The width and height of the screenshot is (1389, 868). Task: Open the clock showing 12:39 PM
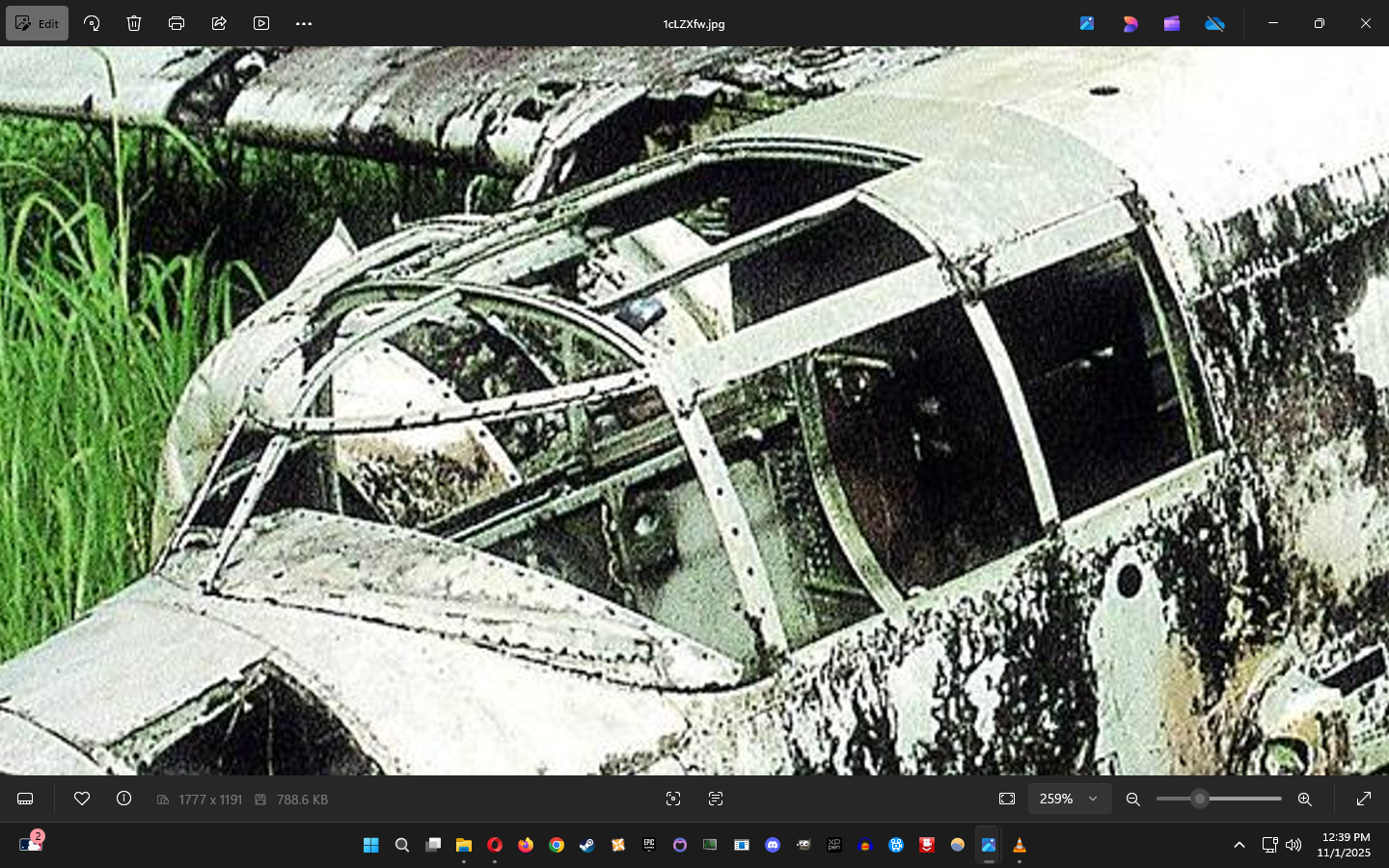(1345, 845)
